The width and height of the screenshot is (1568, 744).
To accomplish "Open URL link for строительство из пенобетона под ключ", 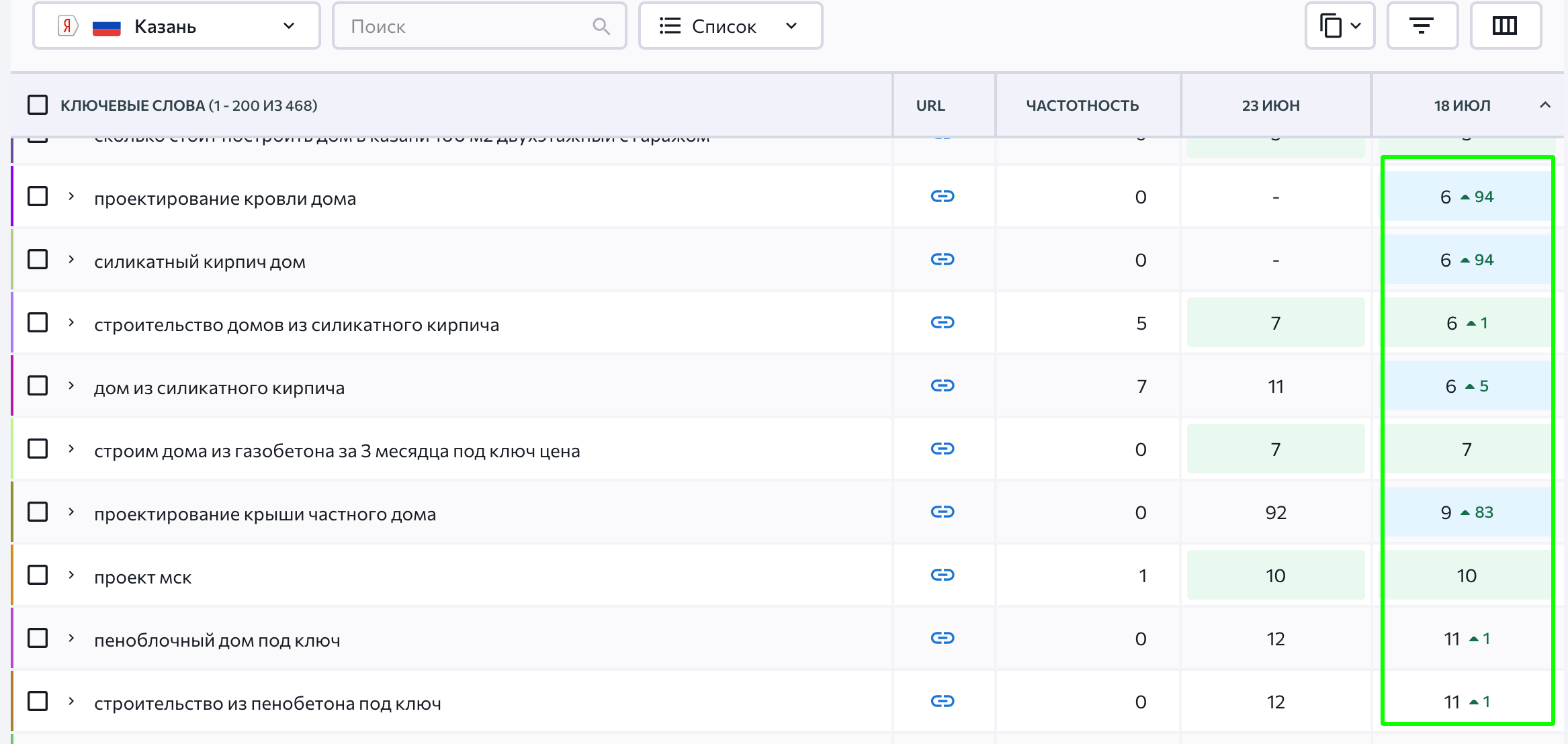I will (x=943, y=701).
